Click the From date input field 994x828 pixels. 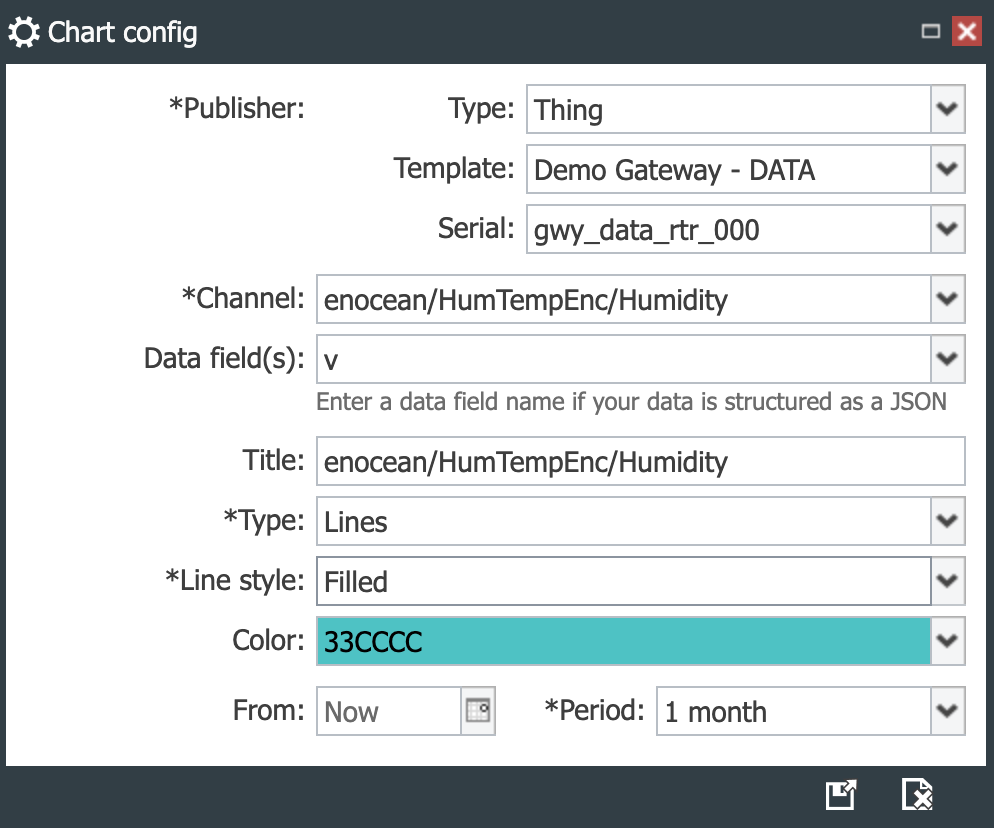pyautogui.click(x=389, y=711)
